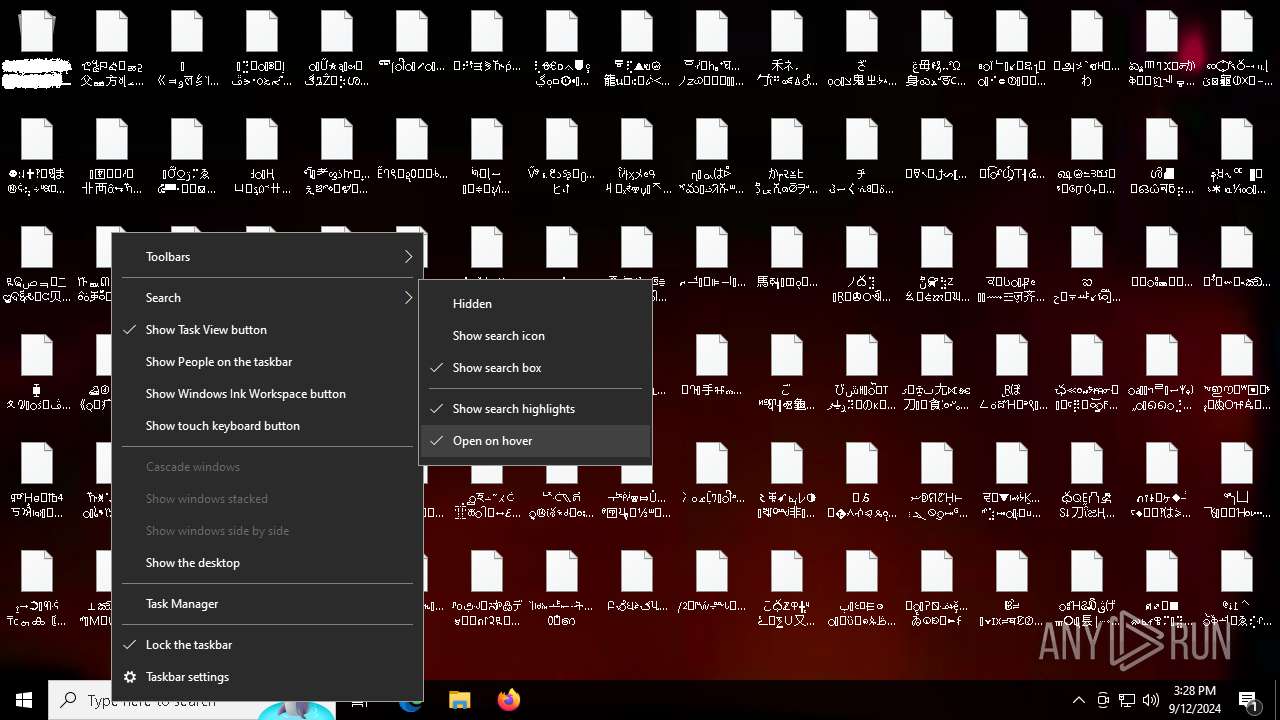The height and width of the screenshot is (720, 1280).
Task: Expand the Toolbars submenu
Action: click(x=268, y=257)
